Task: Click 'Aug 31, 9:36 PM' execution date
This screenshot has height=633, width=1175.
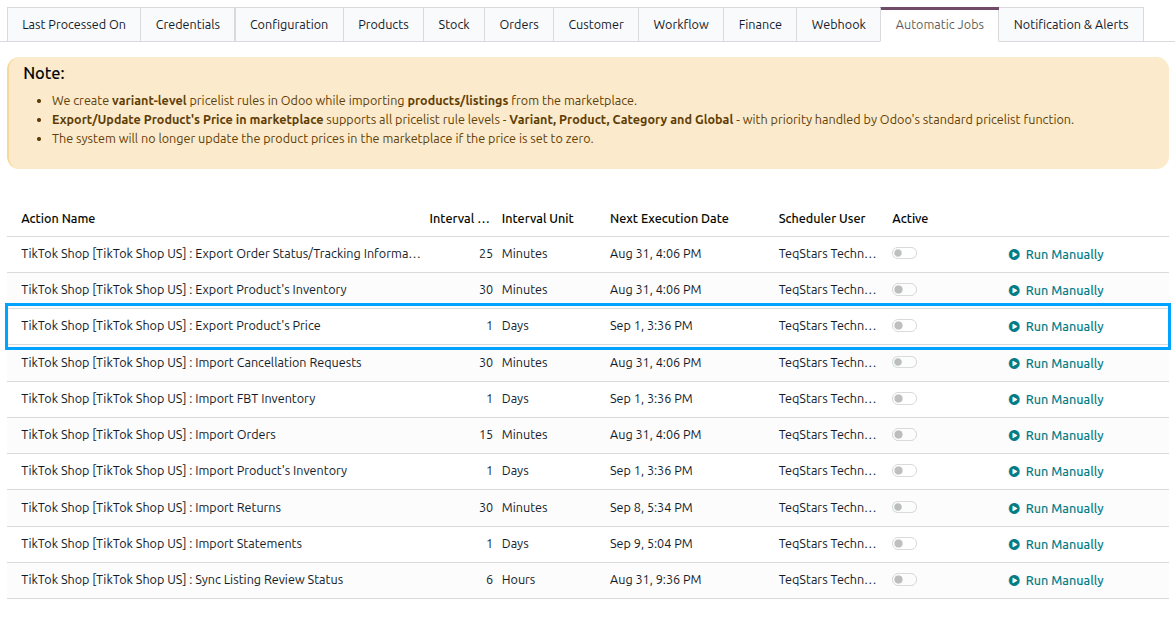Action: (656, 579)
